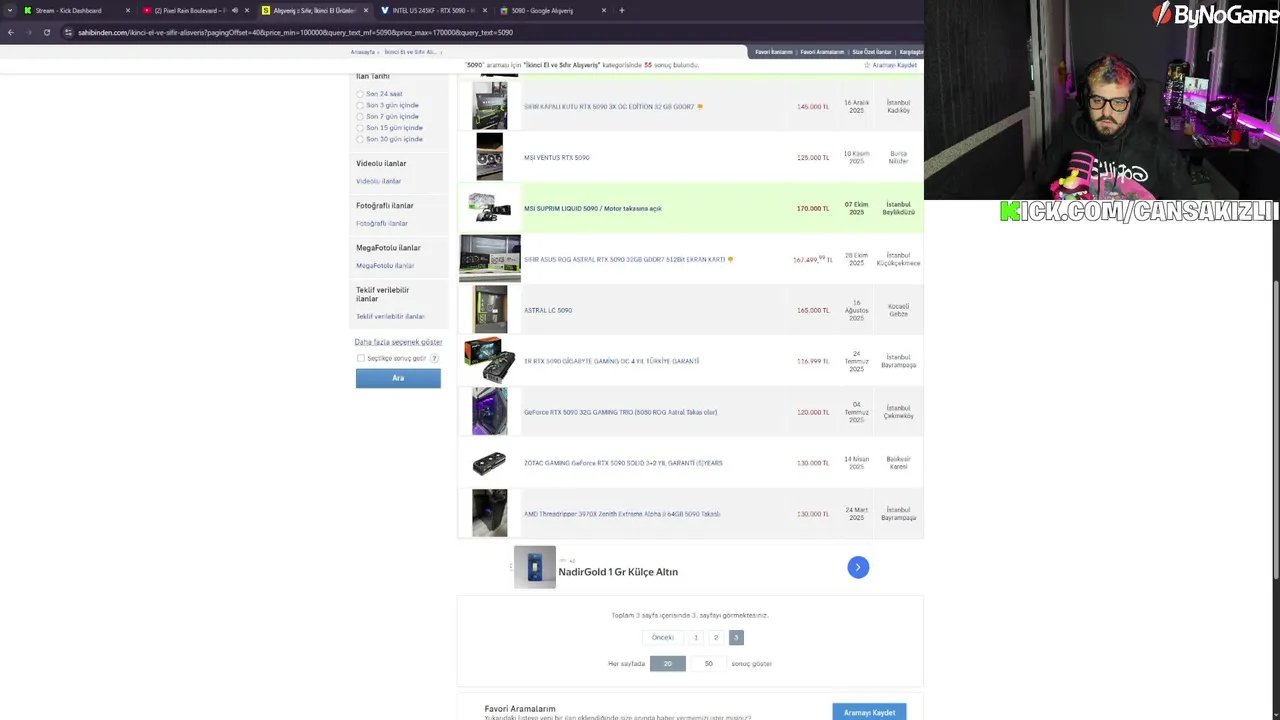Open the SIFIR ASUS ROG ASTRAL RTX 5090 listing
This screenshot has height=720, width=1280.
point(624,260)
